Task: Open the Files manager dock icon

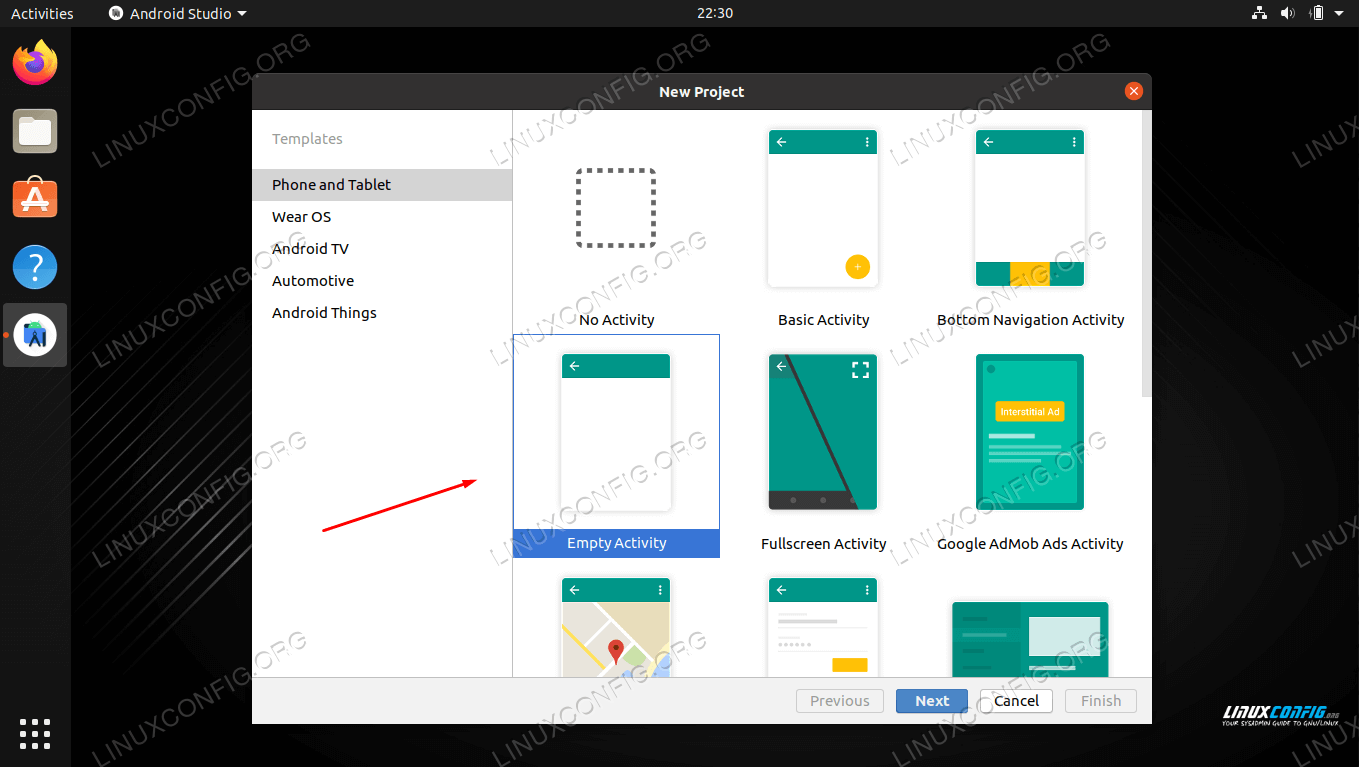Action: (35, 131)
